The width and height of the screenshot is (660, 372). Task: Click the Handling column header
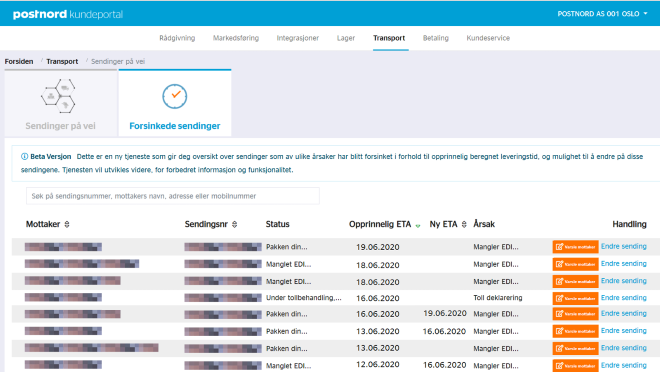pyautogui.click(x=629, y=224)
